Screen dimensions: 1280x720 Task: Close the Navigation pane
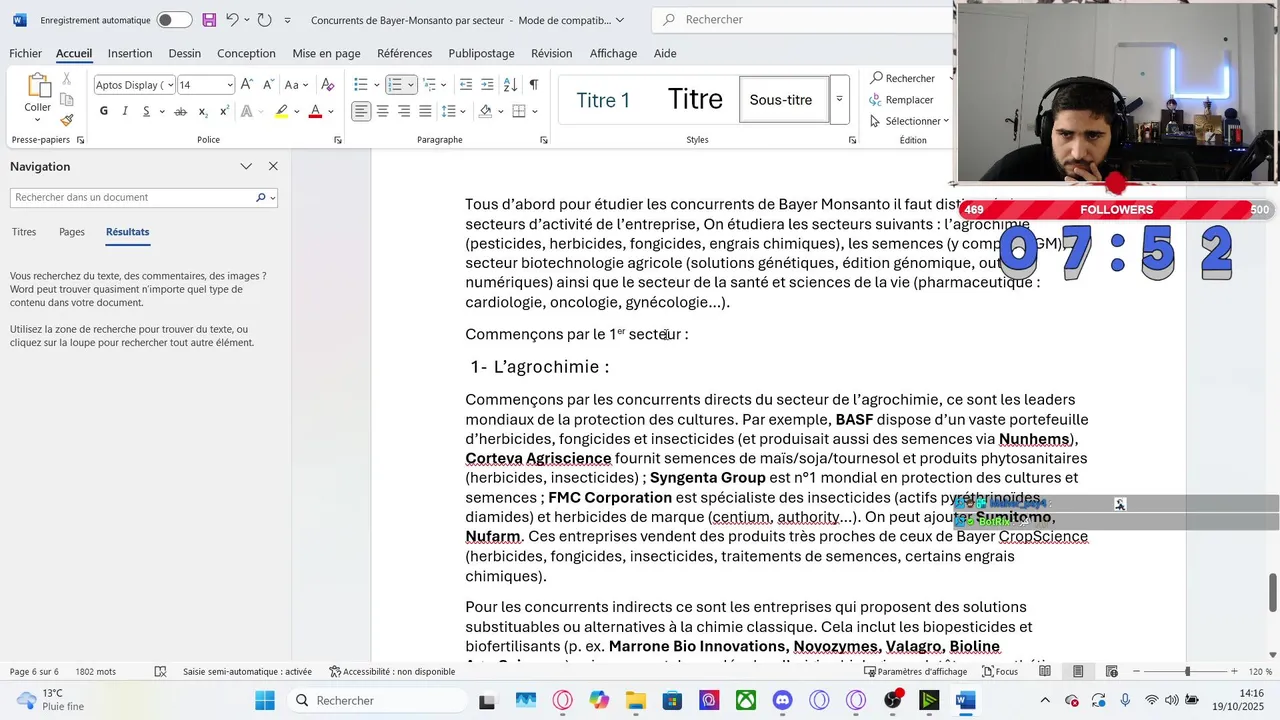(x=273, y=166)
